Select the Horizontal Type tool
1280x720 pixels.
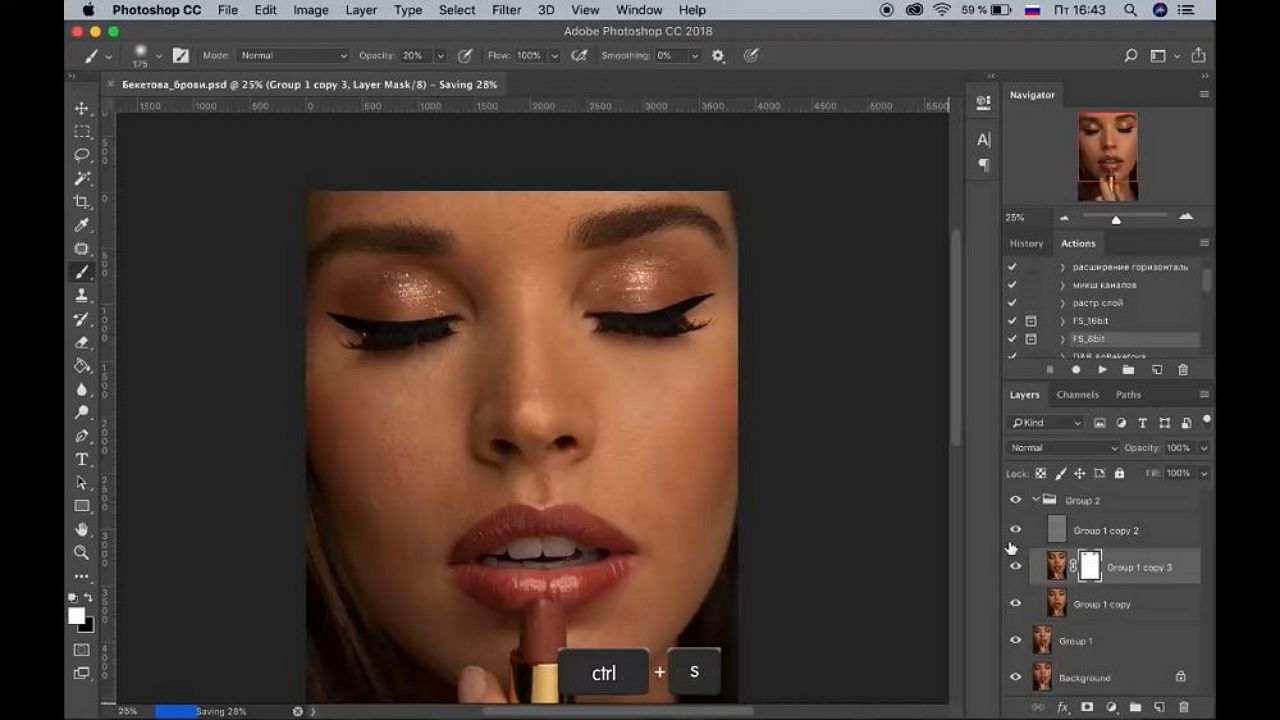click(82, 459)
